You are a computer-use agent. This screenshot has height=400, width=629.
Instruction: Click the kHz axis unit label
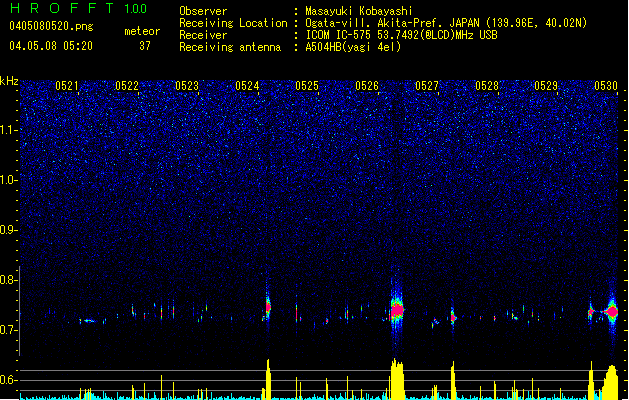tap(9, 81)
